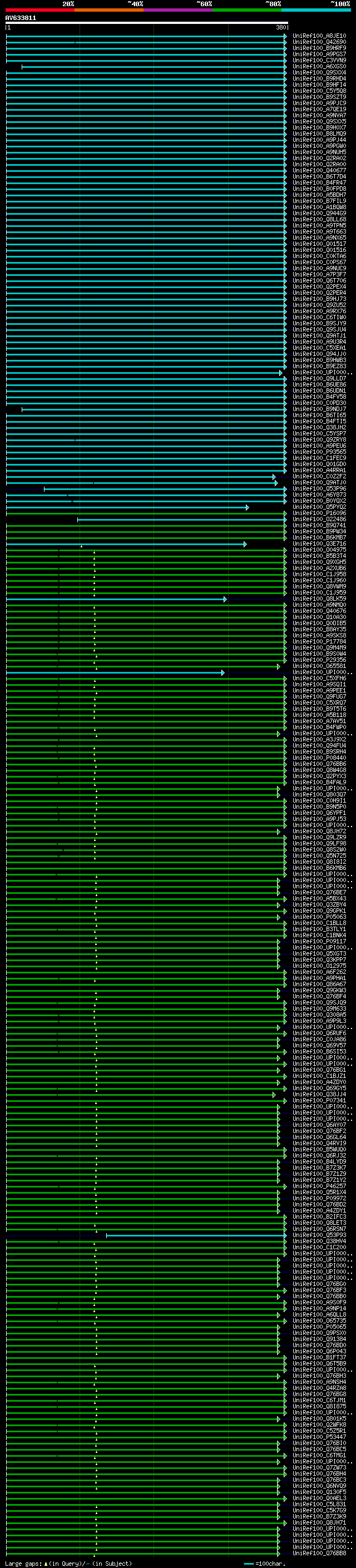Screen dimensions: 356x1568
Task: Click the green ~80% identity legend segment
Action: pos(247,10)
